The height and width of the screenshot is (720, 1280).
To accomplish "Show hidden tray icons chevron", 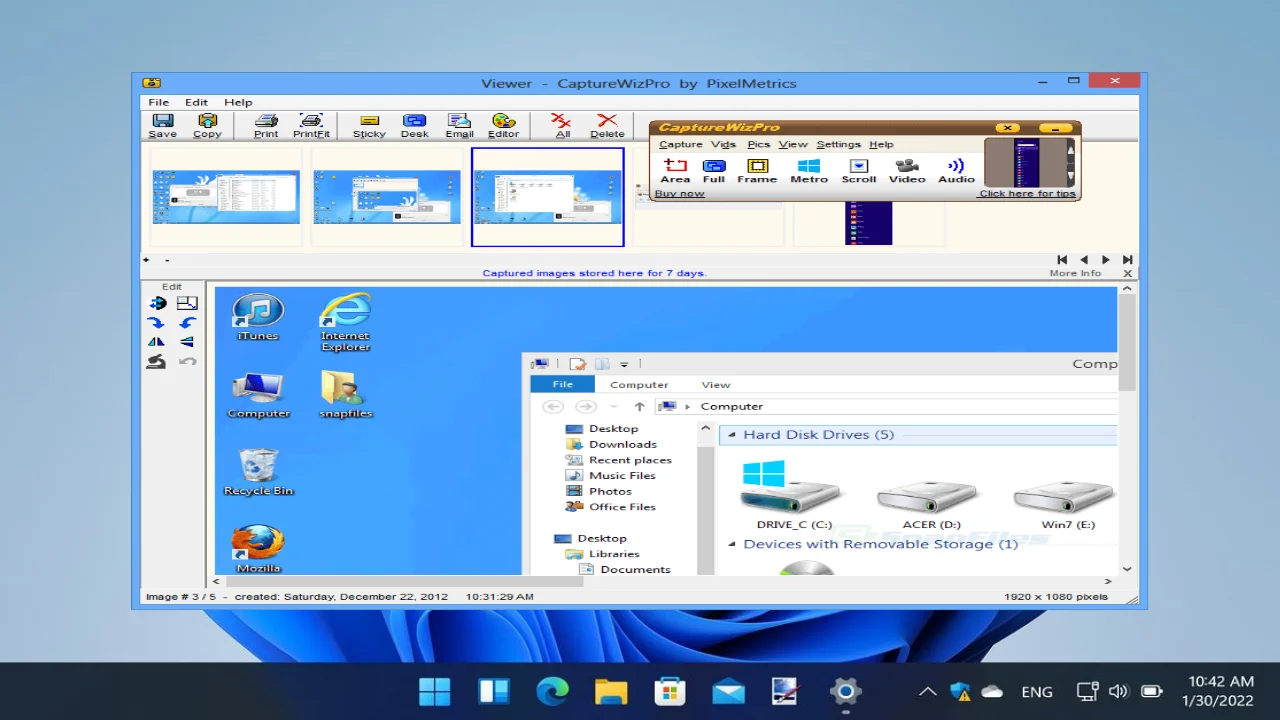I will pos(928,691).
